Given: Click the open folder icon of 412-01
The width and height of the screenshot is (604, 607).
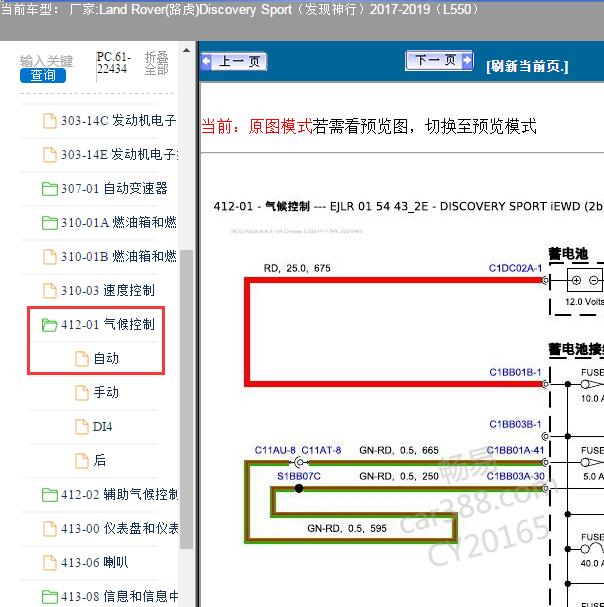Looking at the screenshot, I should 50,325.
